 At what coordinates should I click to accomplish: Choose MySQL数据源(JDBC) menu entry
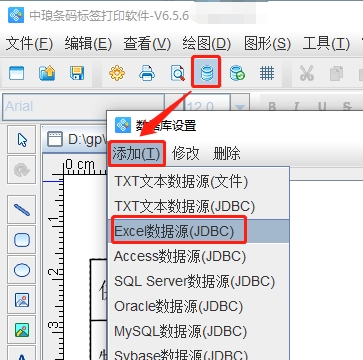(180, 331)
